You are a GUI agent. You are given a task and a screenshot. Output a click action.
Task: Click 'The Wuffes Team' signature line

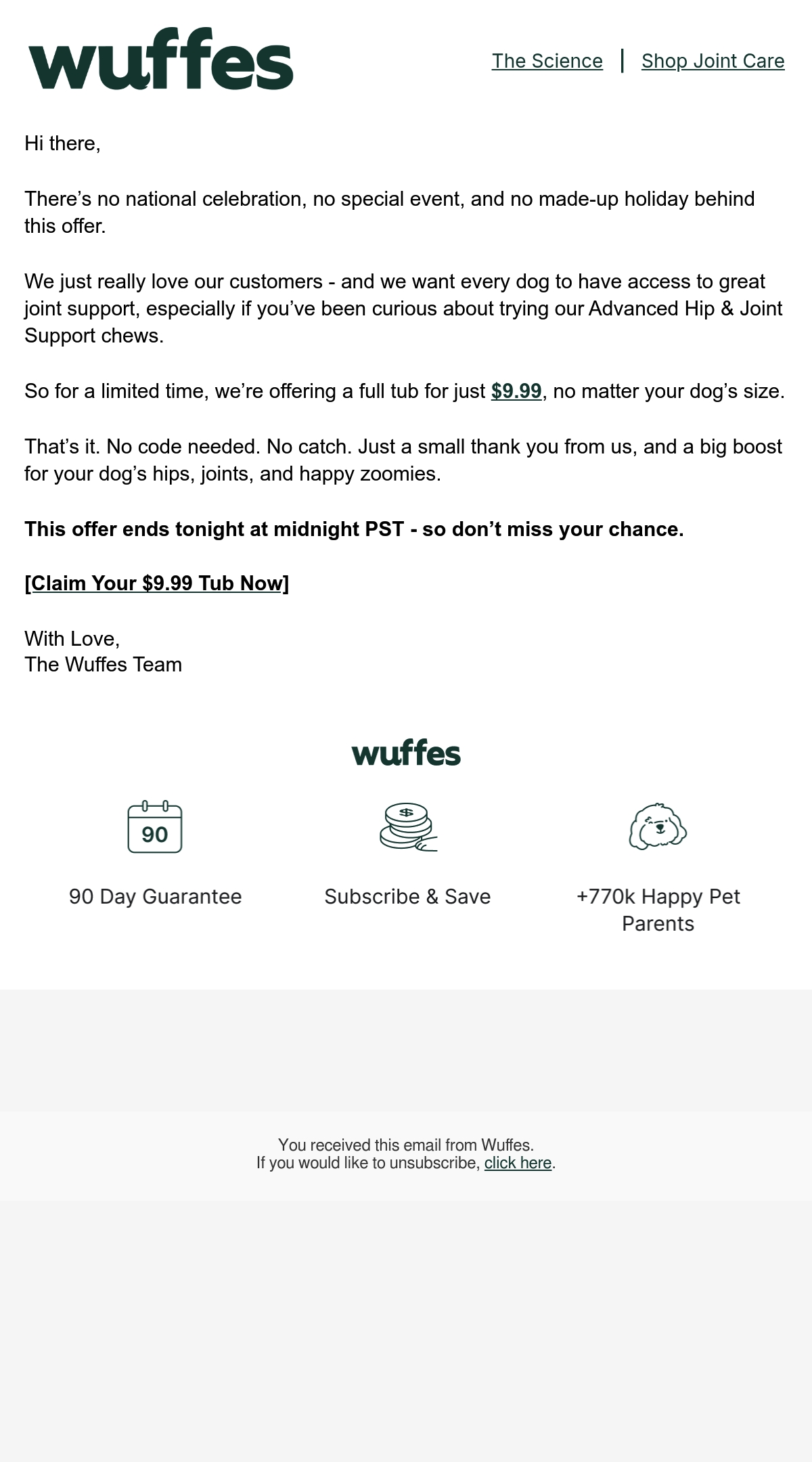103,665
